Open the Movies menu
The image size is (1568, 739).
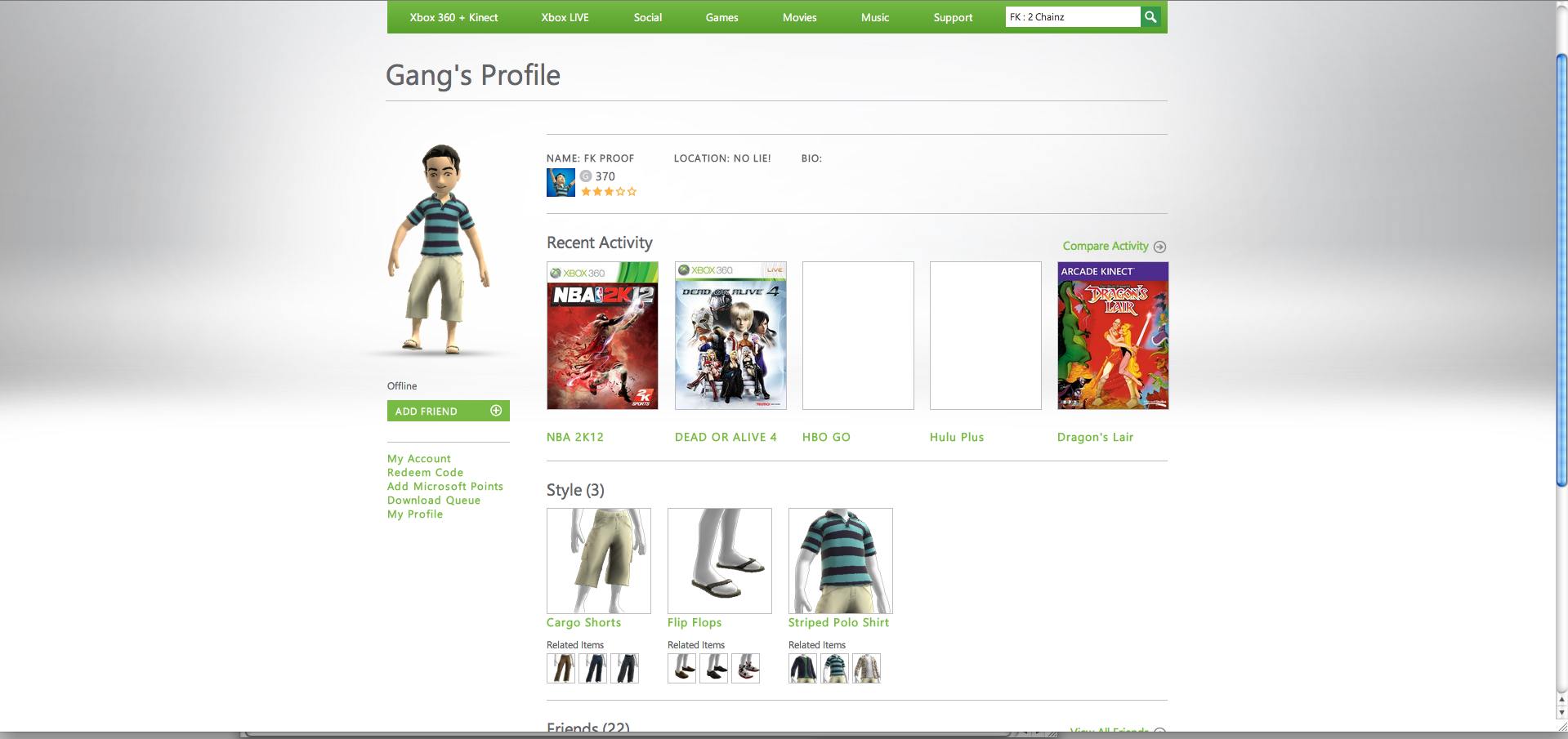click(x=800, y=17)
